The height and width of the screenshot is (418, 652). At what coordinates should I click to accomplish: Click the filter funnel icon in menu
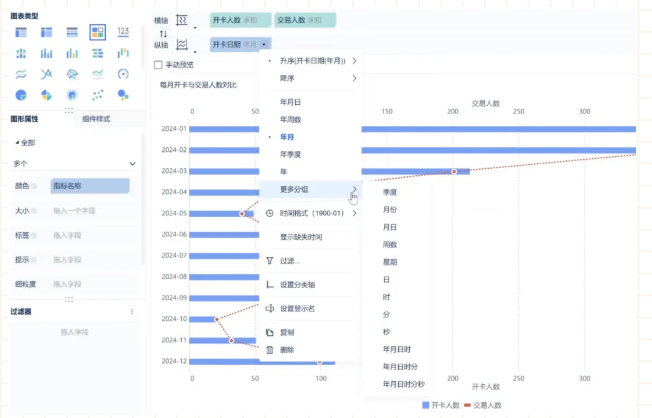[x=269, y=260]
